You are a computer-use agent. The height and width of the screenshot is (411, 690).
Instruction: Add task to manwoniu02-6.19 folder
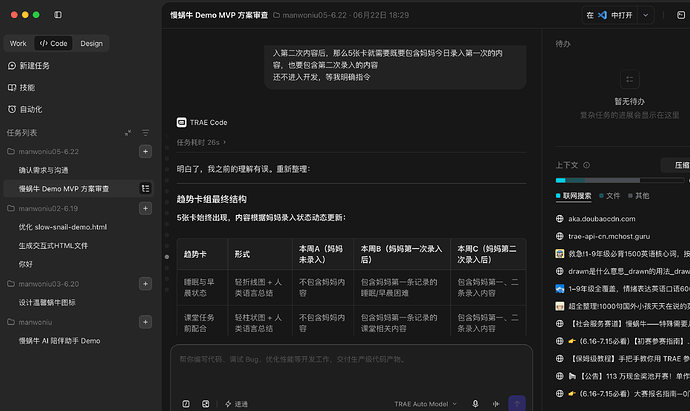coord(145,208)
